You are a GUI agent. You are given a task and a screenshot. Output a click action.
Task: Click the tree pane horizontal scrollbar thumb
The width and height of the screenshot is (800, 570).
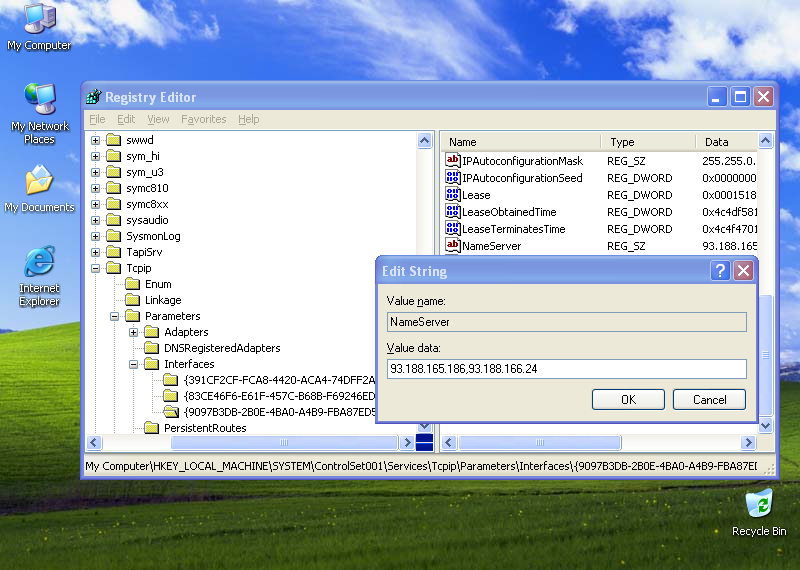pyautogui.click(x=284, y=442)
